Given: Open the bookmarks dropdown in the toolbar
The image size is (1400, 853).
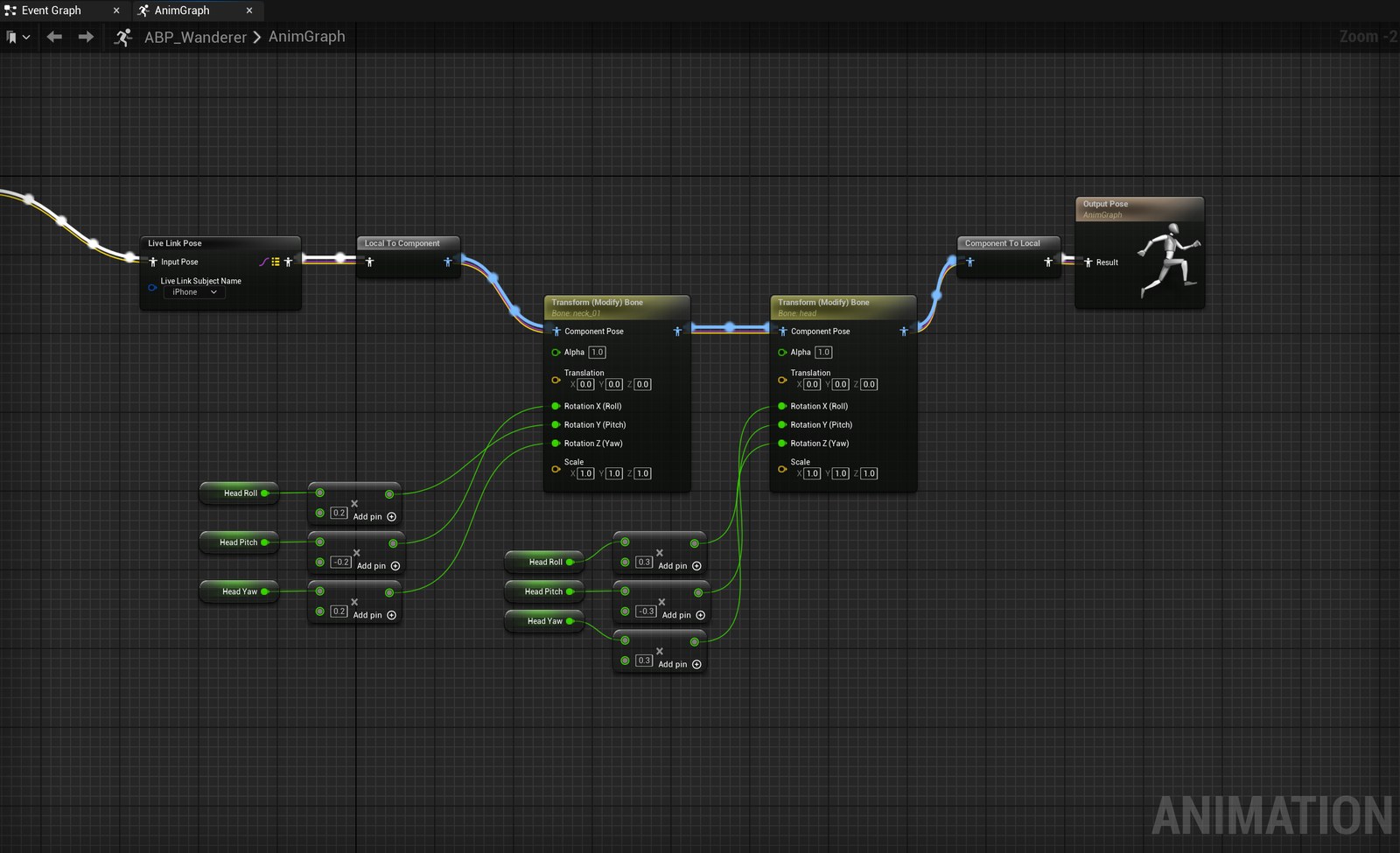Looking at the screenshot, I should click(18, 37).
